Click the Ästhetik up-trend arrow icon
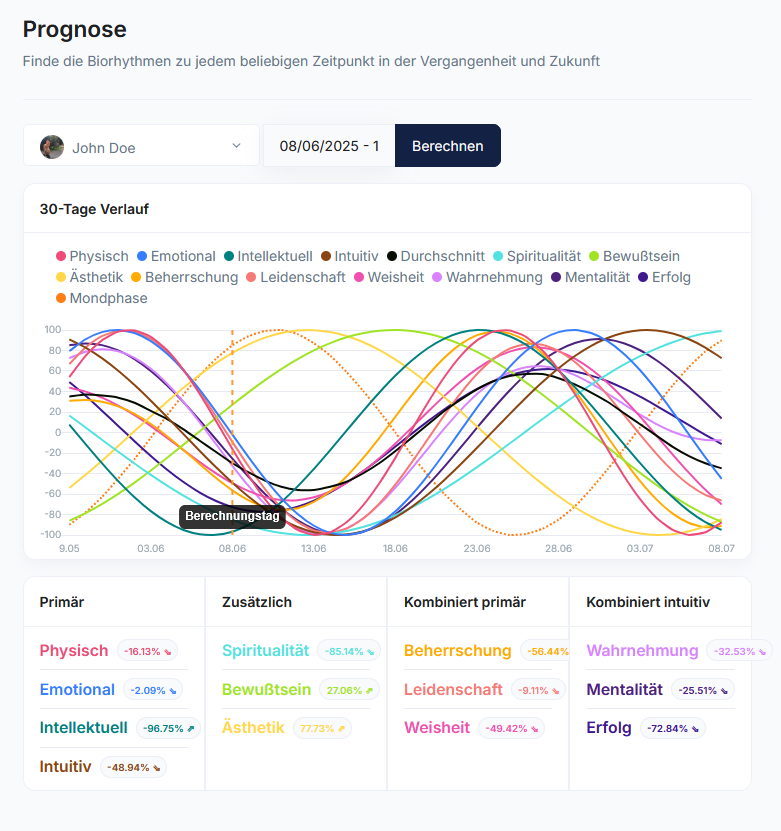This screenshot has width=781, height=831. coord(341,729)
